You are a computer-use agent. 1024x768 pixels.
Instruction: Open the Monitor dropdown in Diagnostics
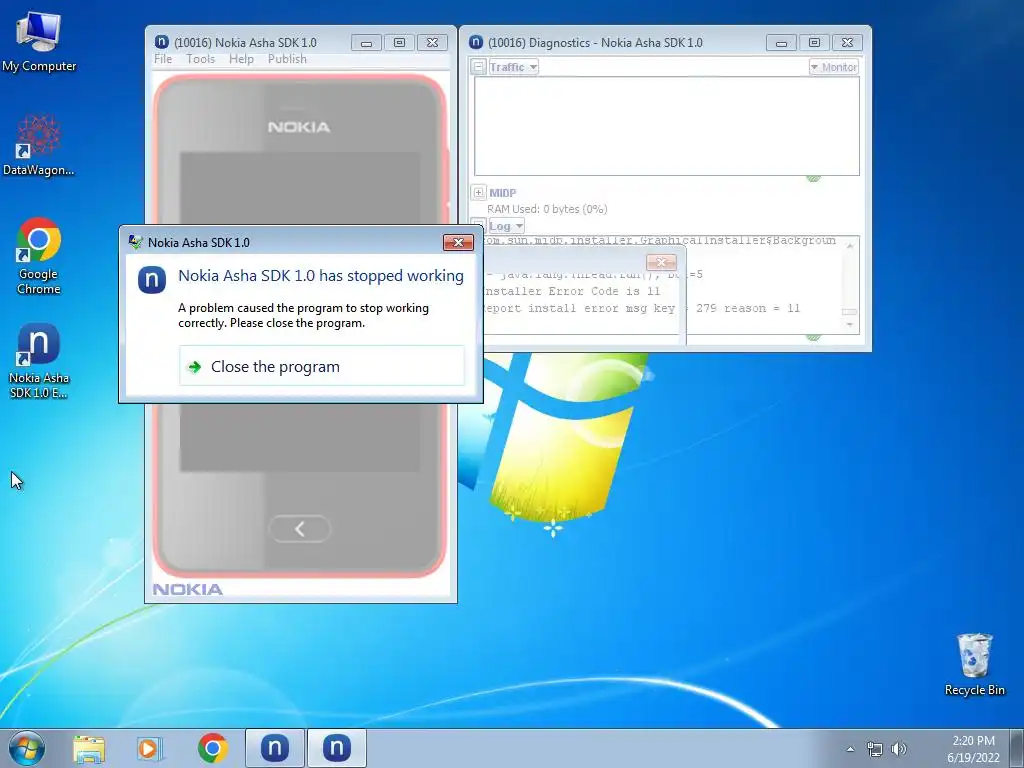[x=833, y=67]
